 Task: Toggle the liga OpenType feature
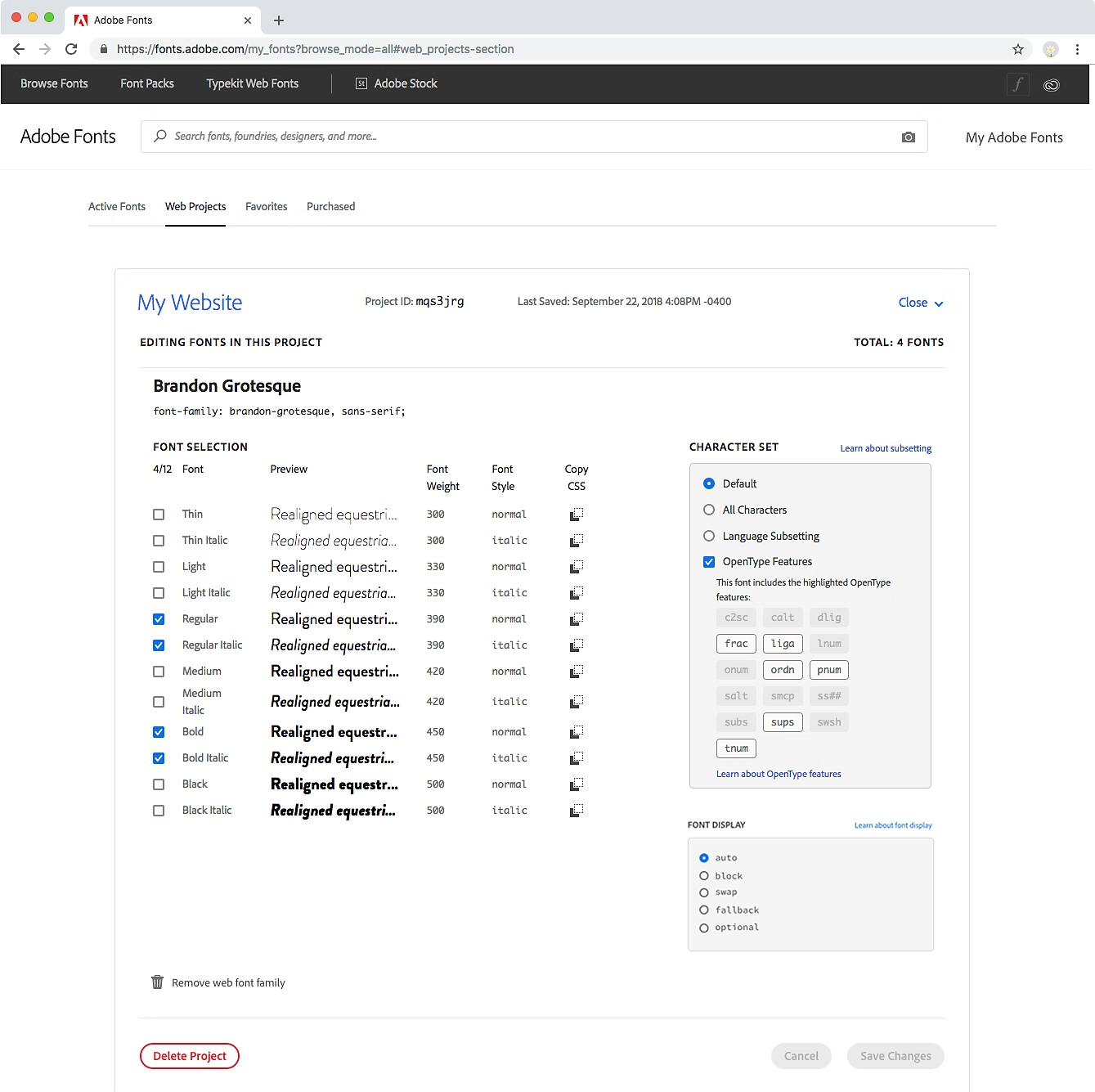click(x=782, y=644)
